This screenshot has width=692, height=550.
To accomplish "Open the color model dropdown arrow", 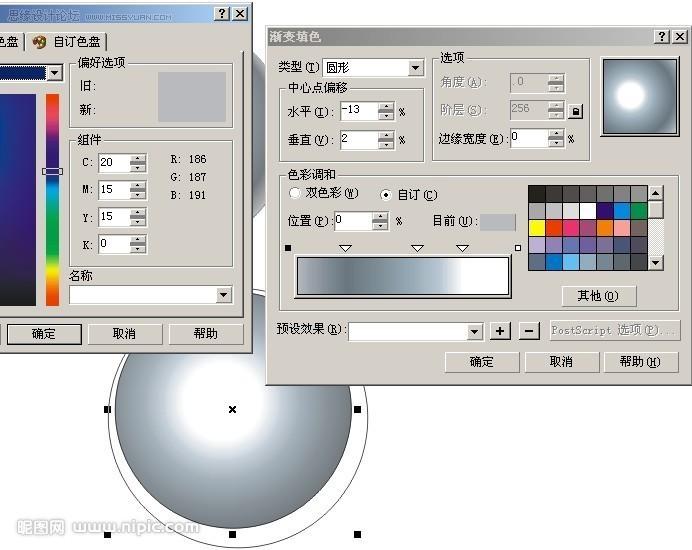I will pos(55,72).
